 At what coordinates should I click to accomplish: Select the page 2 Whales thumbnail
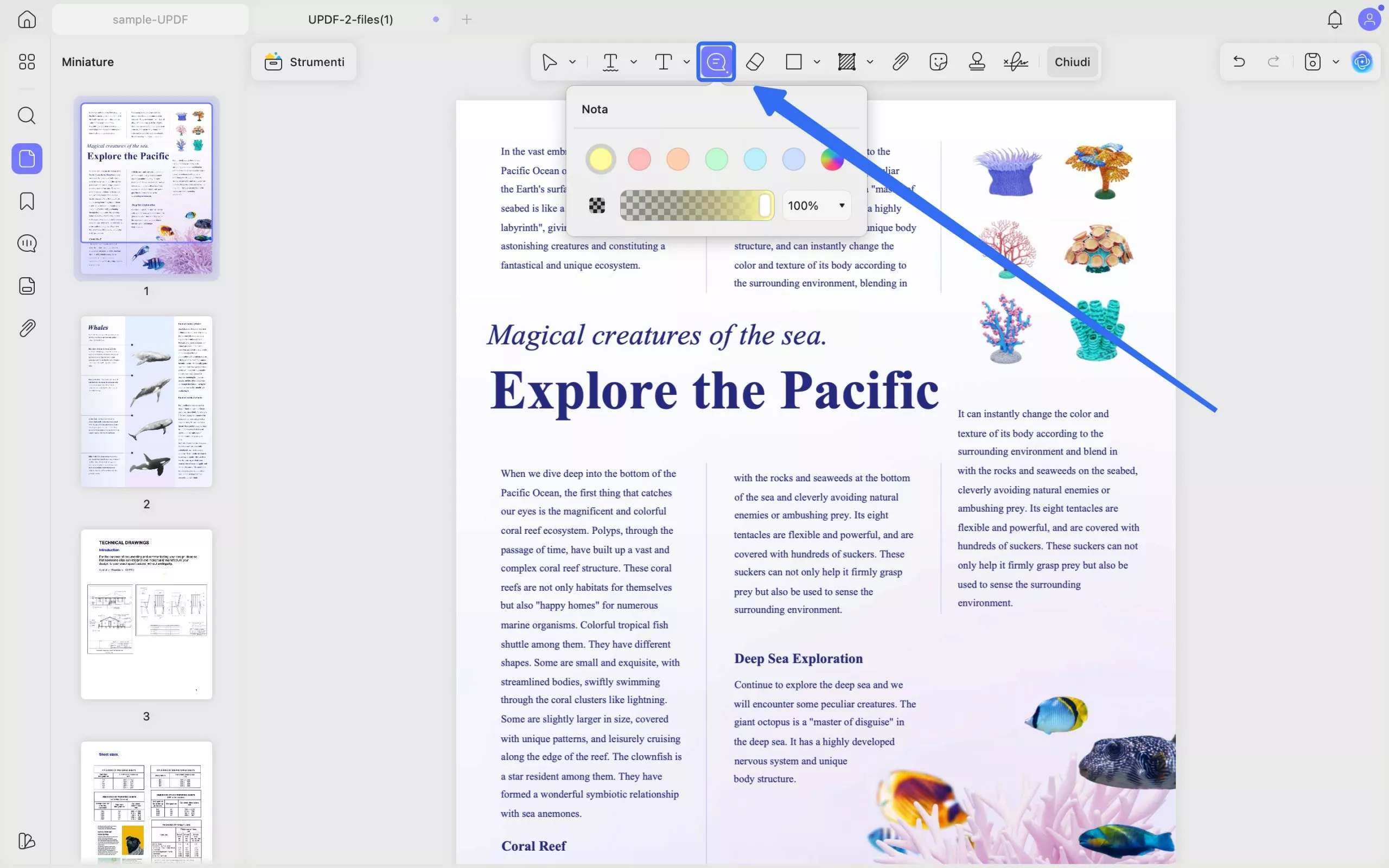[146, 401]
